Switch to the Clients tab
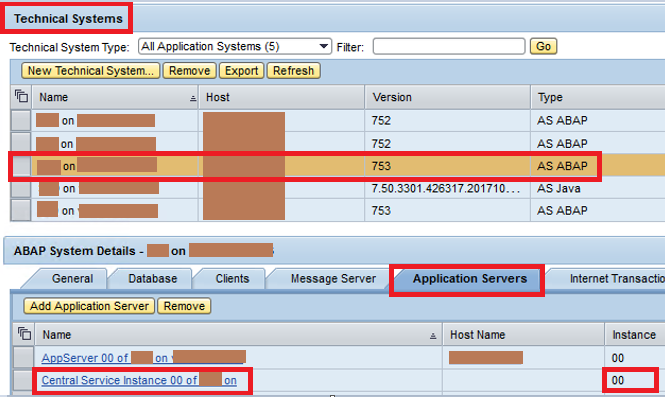The width and height of the screenshot is (665, 397). coord(232,279)
